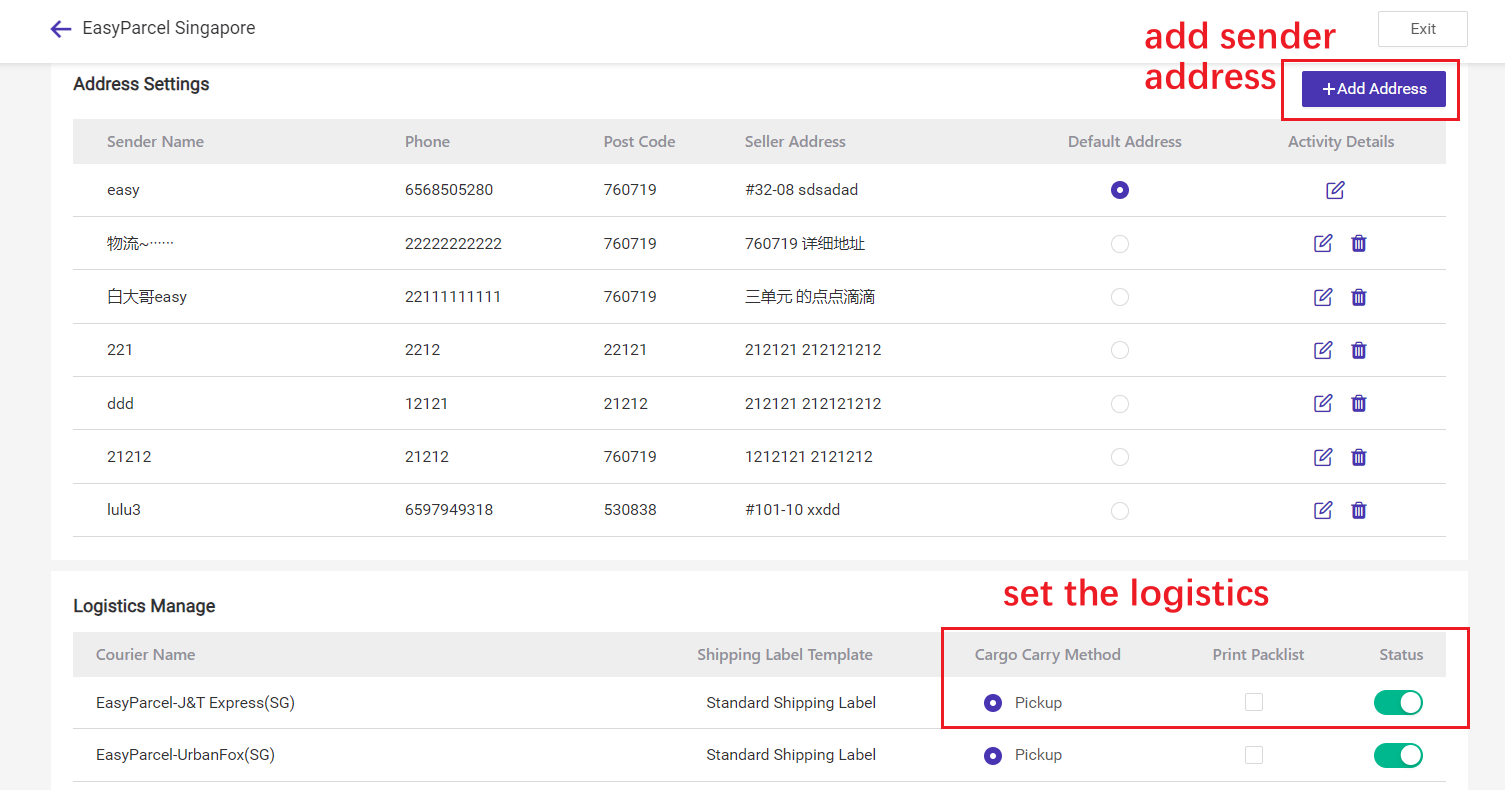Edit the 'easy' sender address
This screenshot has height=790, width=1505.
click(x=1335, y=190)
